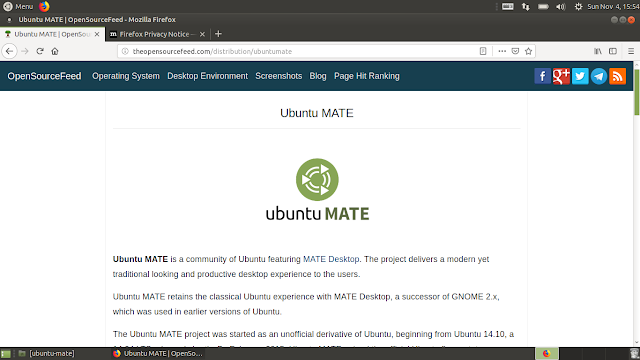The image size is (640, 360).
Task: Show desktop button in bottom panel
Action: [x=6, y=354]
